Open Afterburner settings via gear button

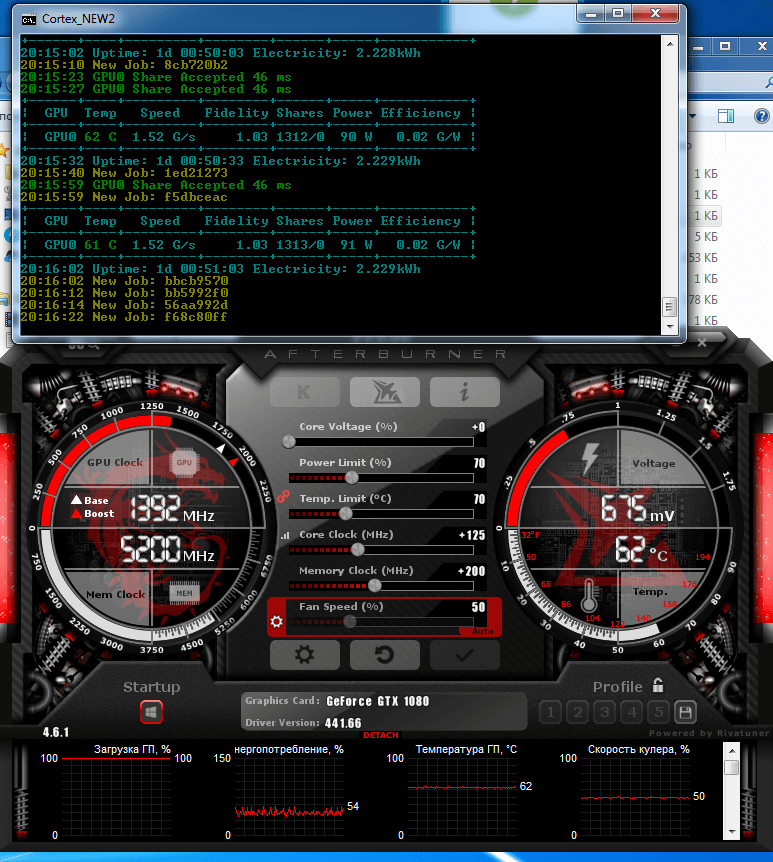[x=305, y=655]
